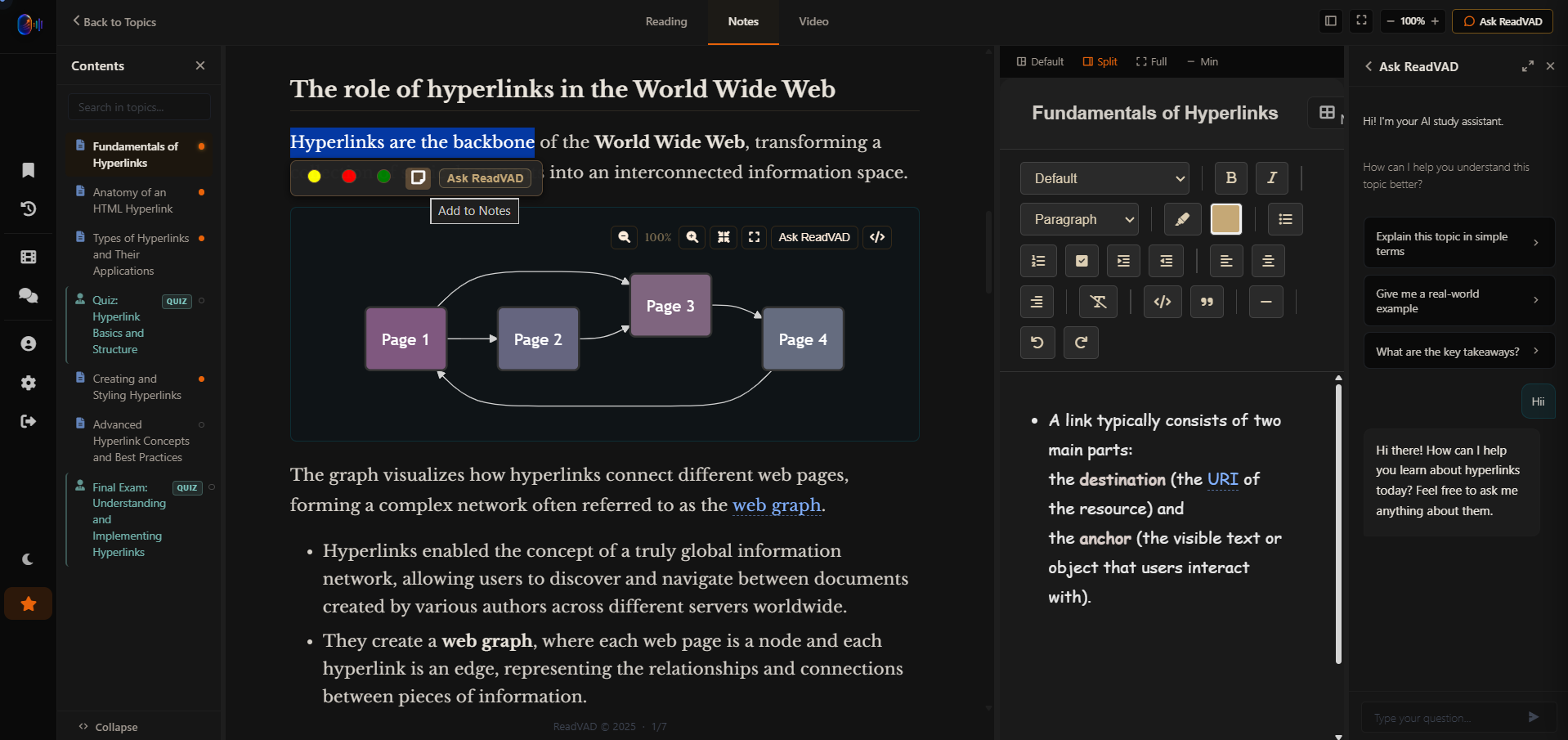Switch to the Notes tab
The image size is (1568, 740).
743,22
